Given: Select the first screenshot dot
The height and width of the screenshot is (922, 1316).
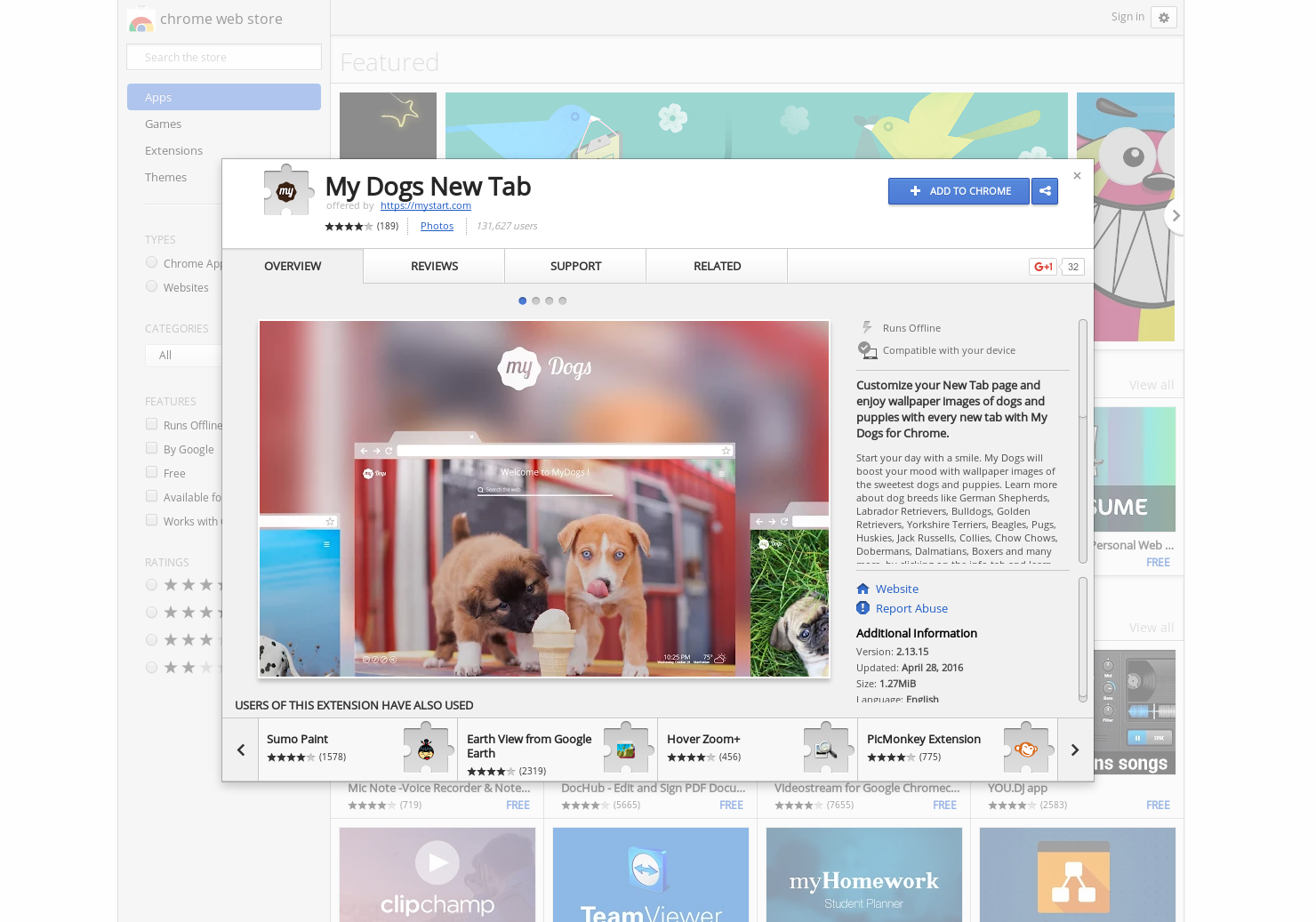Looking at the screenshot, I should click(x=522, y=301).
